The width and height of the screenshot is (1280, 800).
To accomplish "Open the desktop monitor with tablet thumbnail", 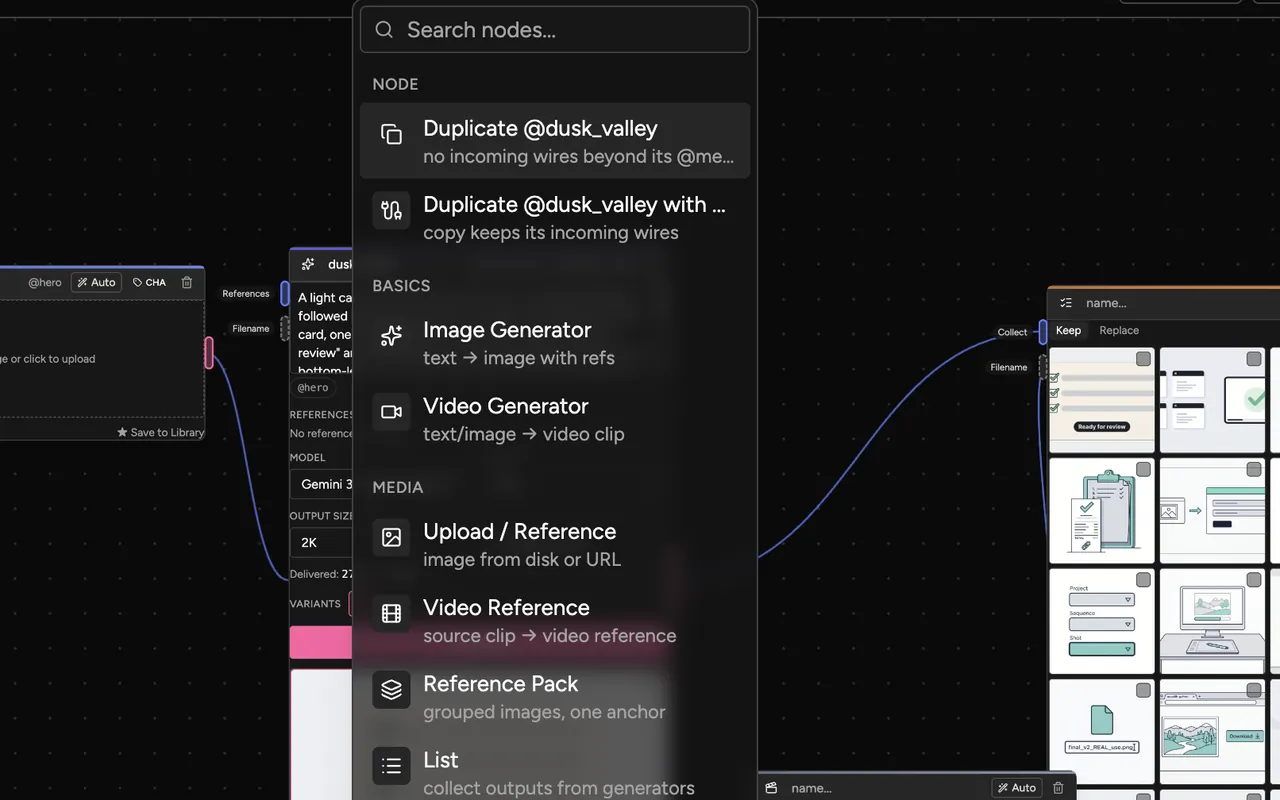I will click(1212, 621).
